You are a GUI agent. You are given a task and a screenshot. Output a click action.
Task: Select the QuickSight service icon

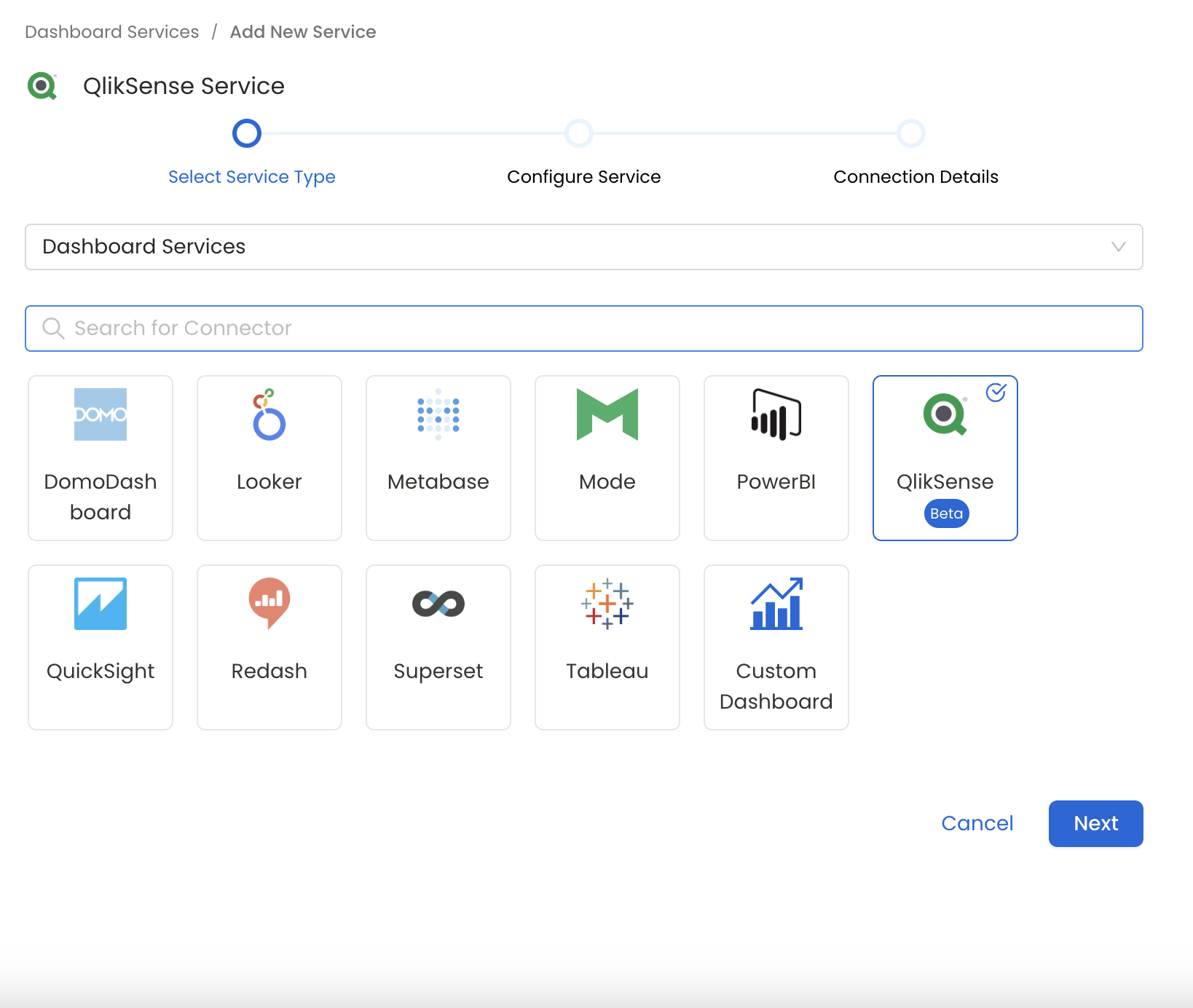tap(101, 604)
